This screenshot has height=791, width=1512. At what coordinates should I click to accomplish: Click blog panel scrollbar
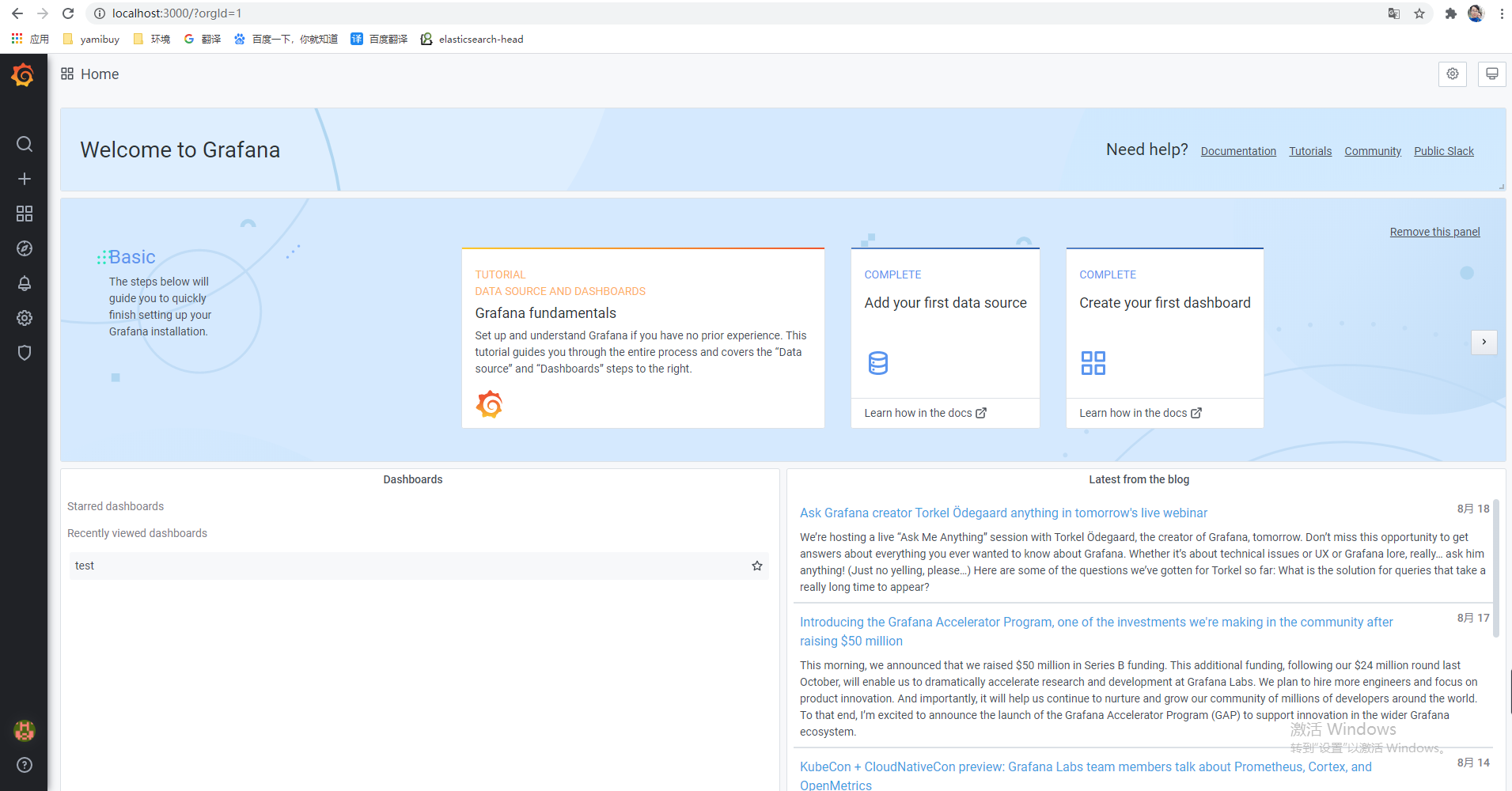1495,567
